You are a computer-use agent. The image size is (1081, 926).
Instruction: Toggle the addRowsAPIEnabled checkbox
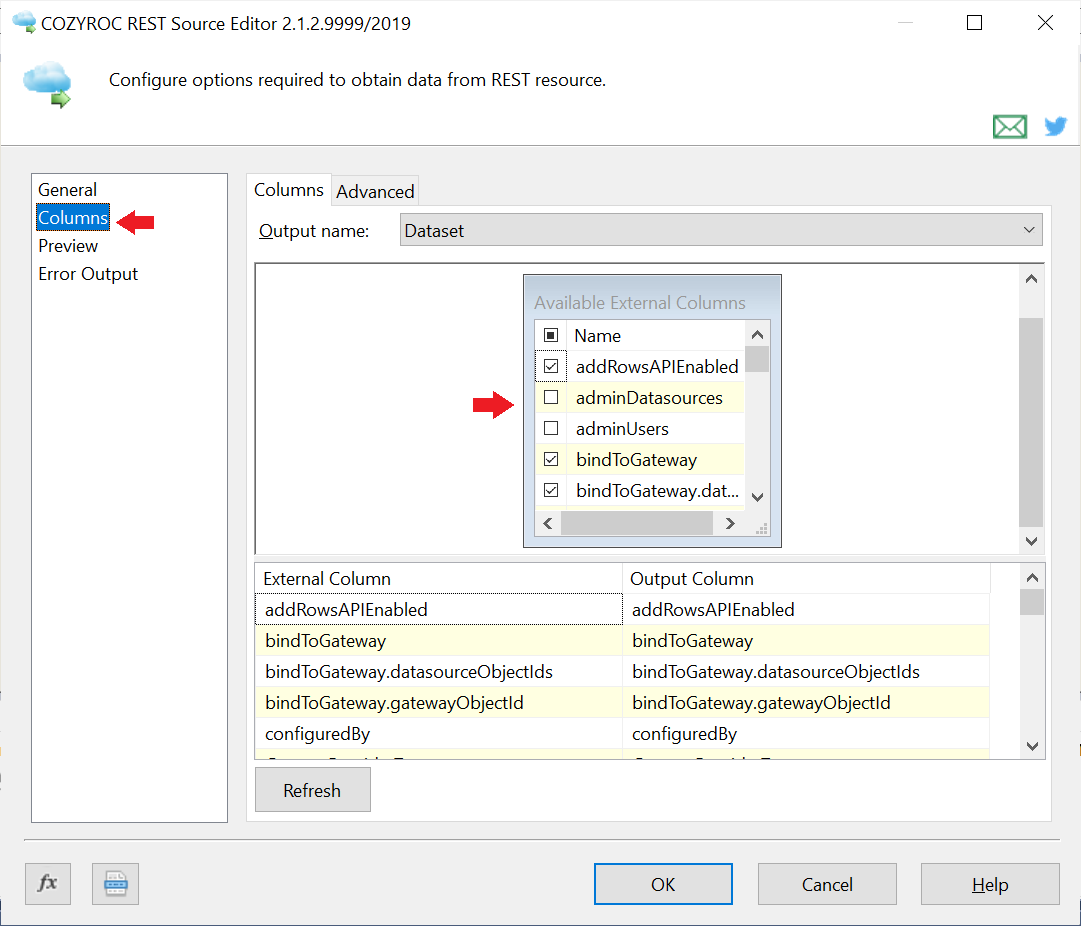(x=551, y=366)
